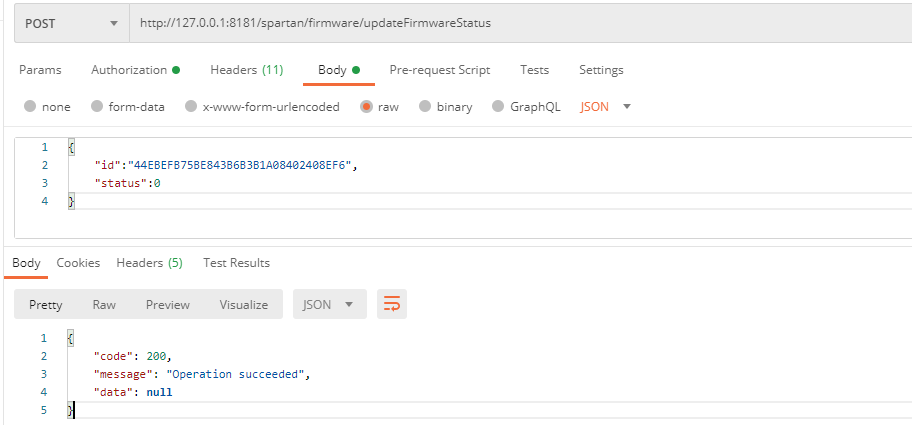Open the response format JSON dropdown

(329, 305)
